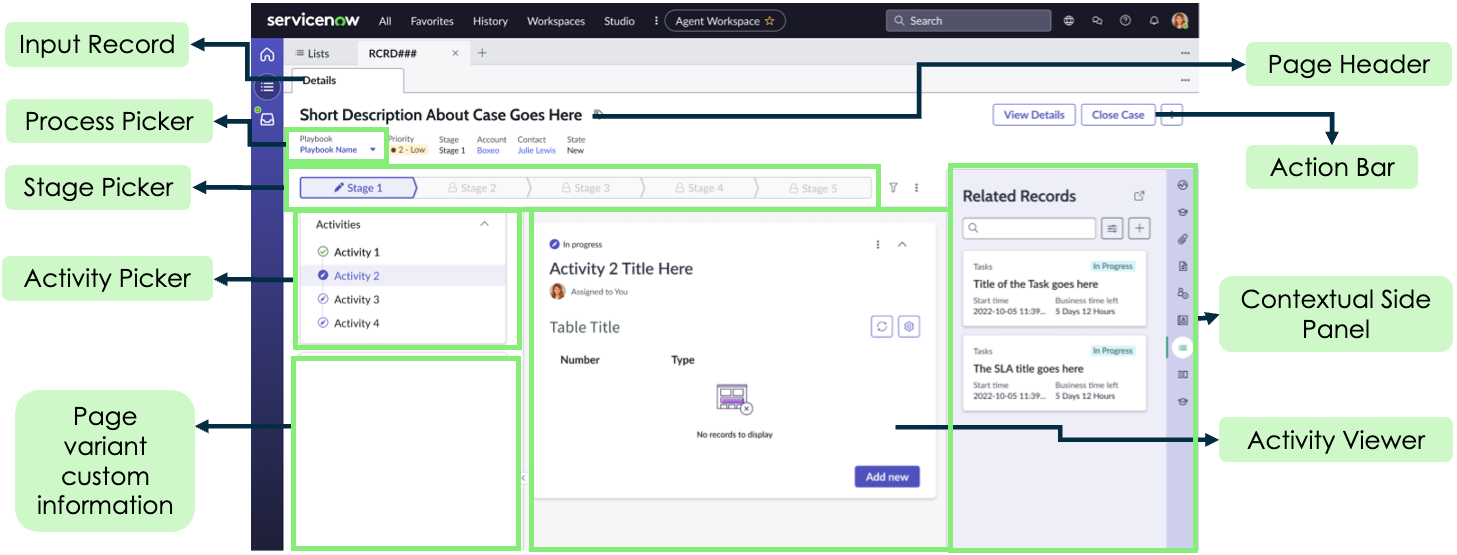Image resolution: width=1457 pixels, height=555 pixels.
Task: Open Related Records filter settings icon
Action: [x=1111, y=229]
